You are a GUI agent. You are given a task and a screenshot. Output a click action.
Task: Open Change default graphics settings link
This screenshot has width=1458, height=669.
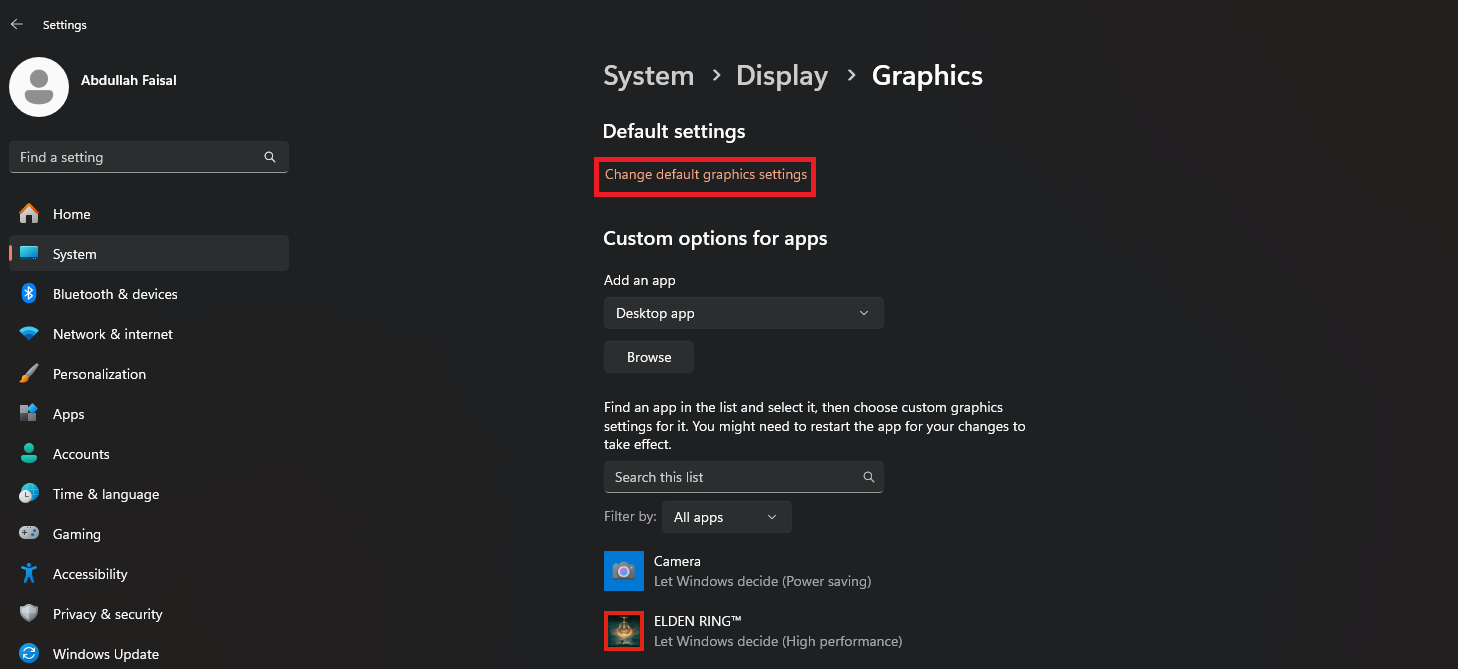pyautogui.click(x=705, y=175)
